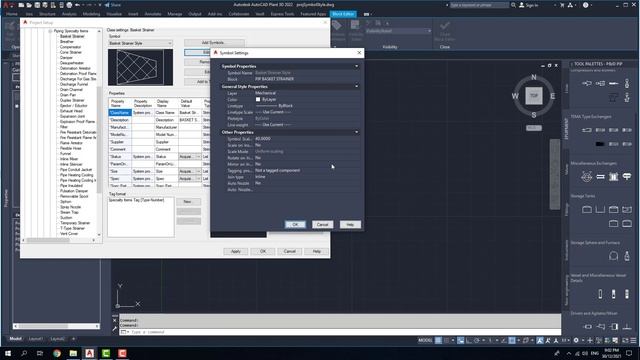
Task: Cancel the Symbol Settings dialog
Action: click(x=322, y=224)
